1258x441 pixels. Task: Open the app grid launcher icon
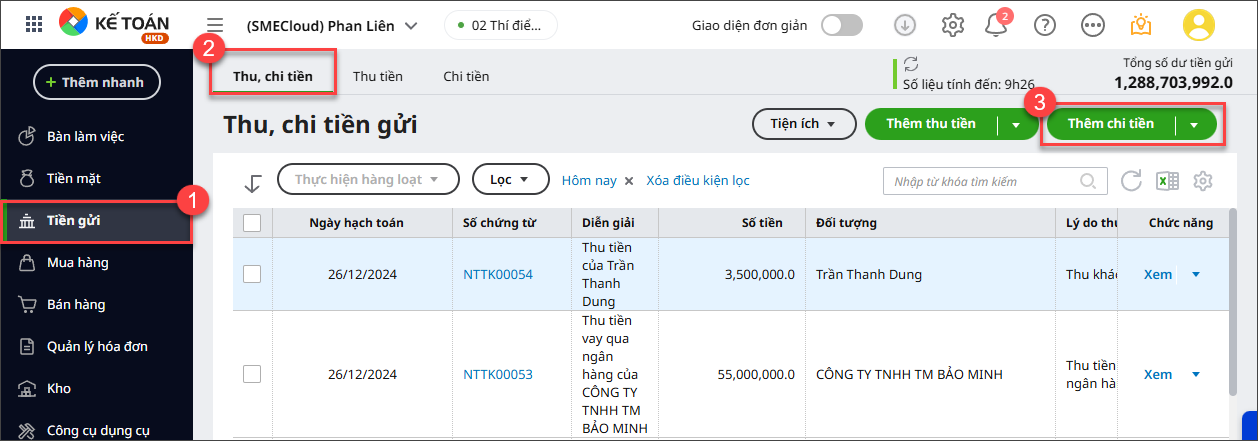tap(33, 25)
